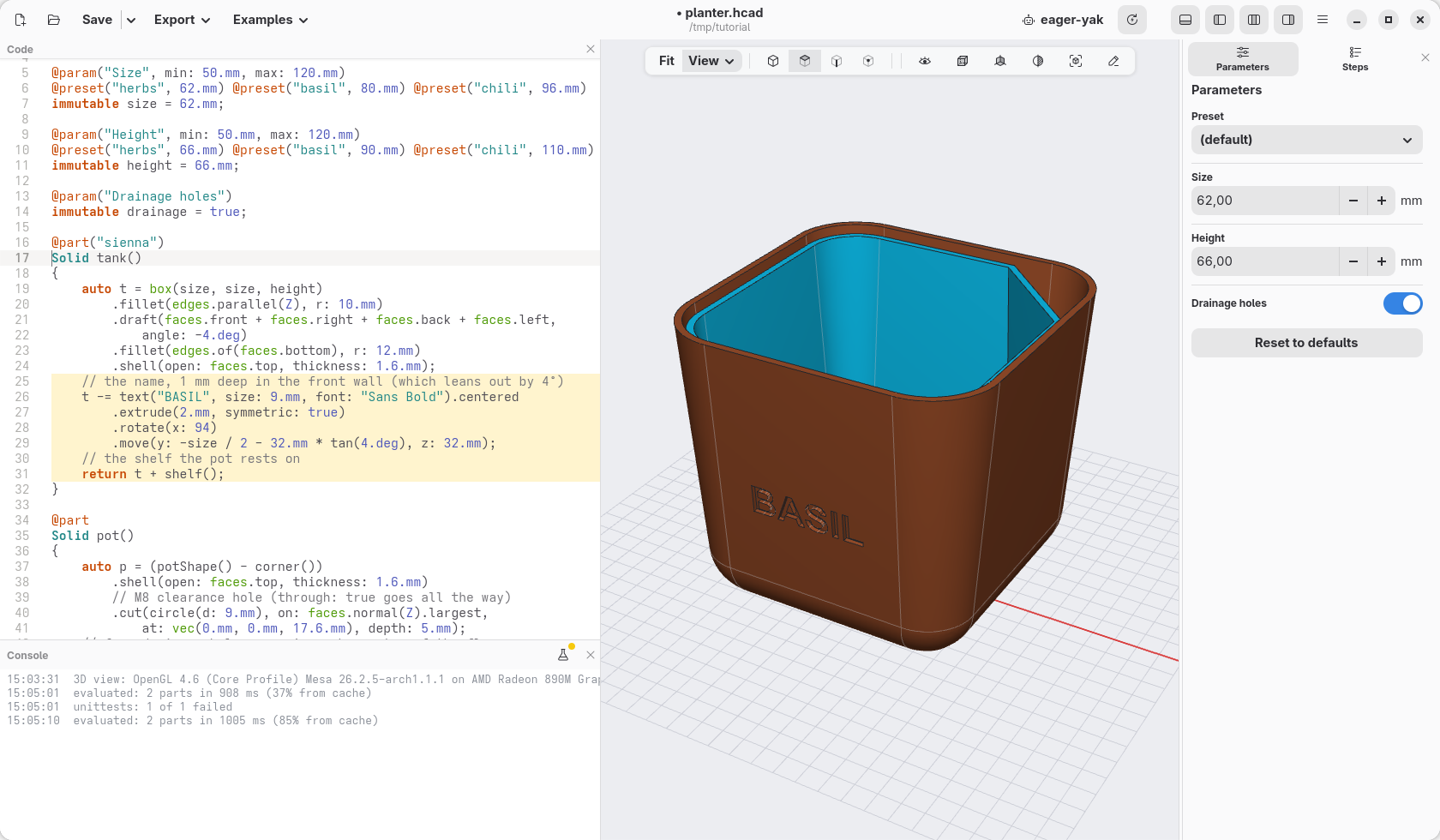This screenshot has height=840, width=1440.
Task: Select the cube view with center dot
Action: [x=868, y=61]
